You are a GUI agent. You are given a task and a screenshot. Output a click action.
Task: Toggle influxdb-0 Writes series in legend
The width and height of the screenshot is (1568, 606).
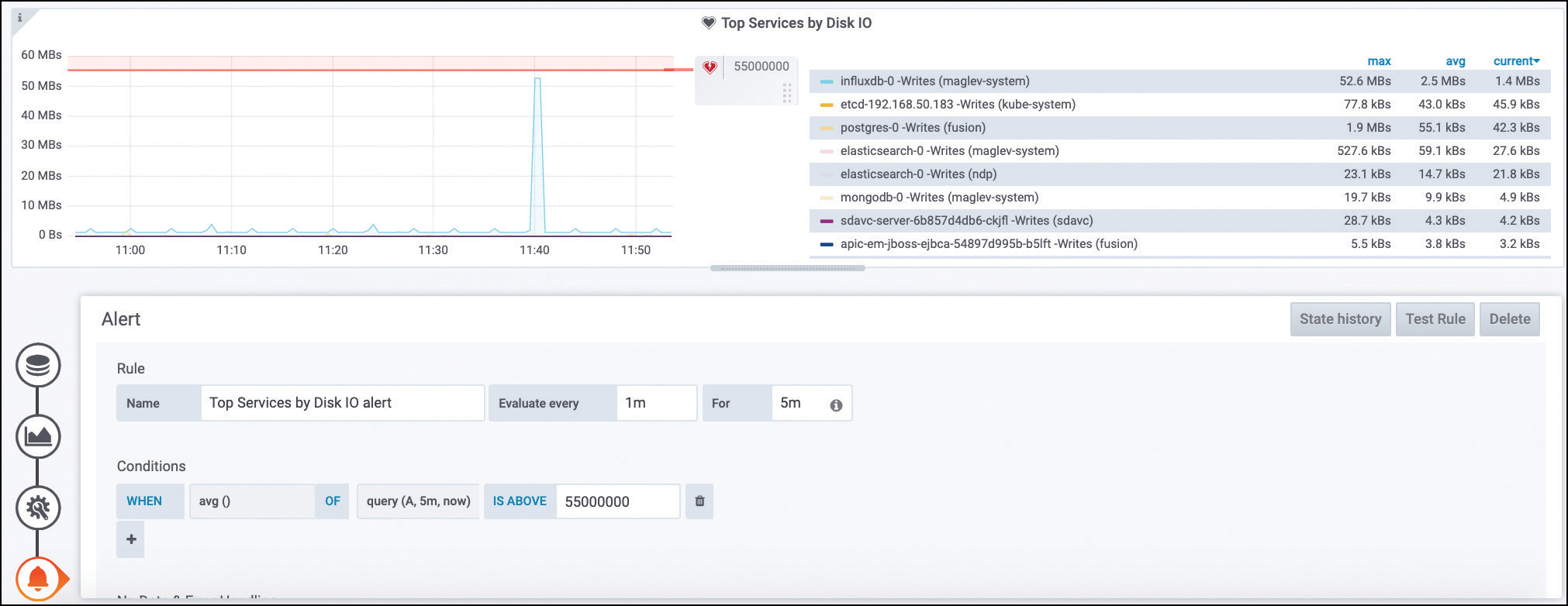pyautogui.click(x=934, y=81)
